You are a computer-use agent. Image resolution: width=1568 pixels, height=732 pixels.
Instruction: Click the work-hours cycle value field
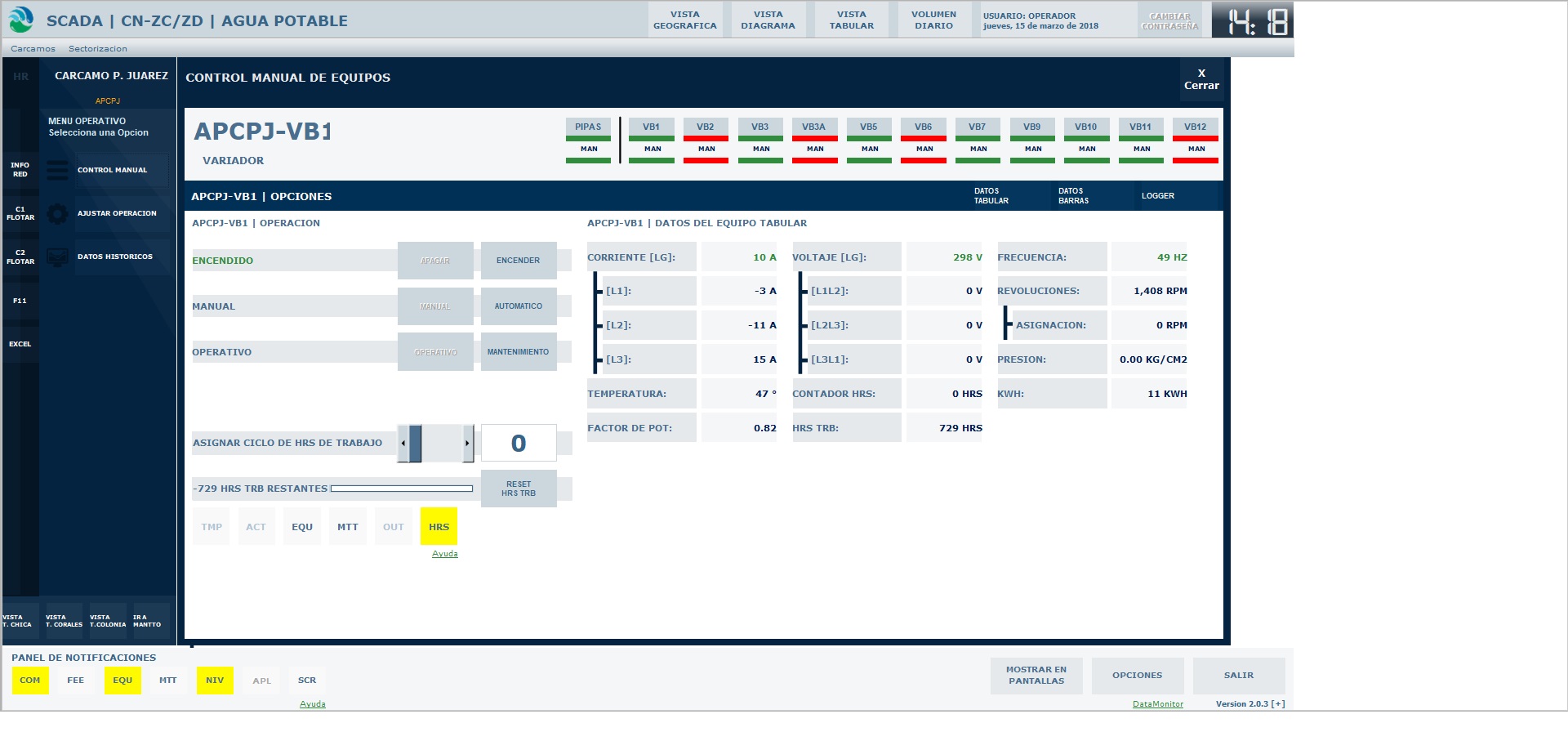click(x=519, y=444)
